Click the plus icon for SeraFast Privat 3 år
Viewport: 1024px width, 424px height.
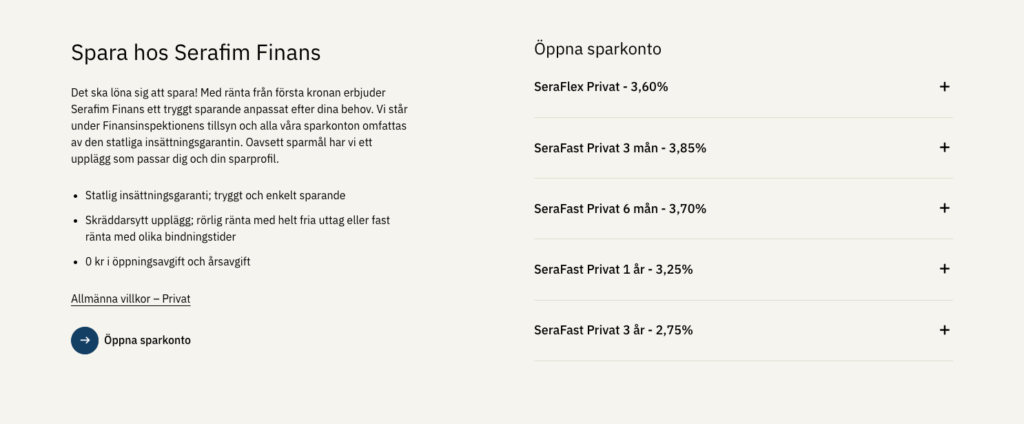(944, 330)
